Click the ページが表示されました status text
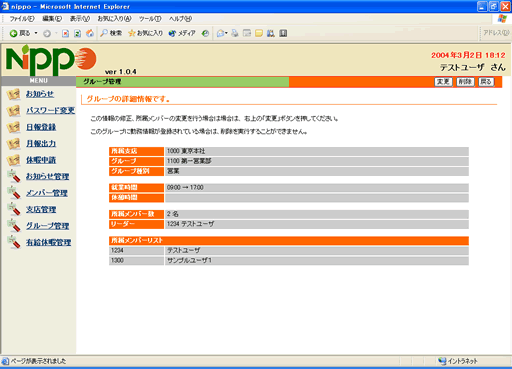Viewport: 512px width, 369px height. [38, 361]
